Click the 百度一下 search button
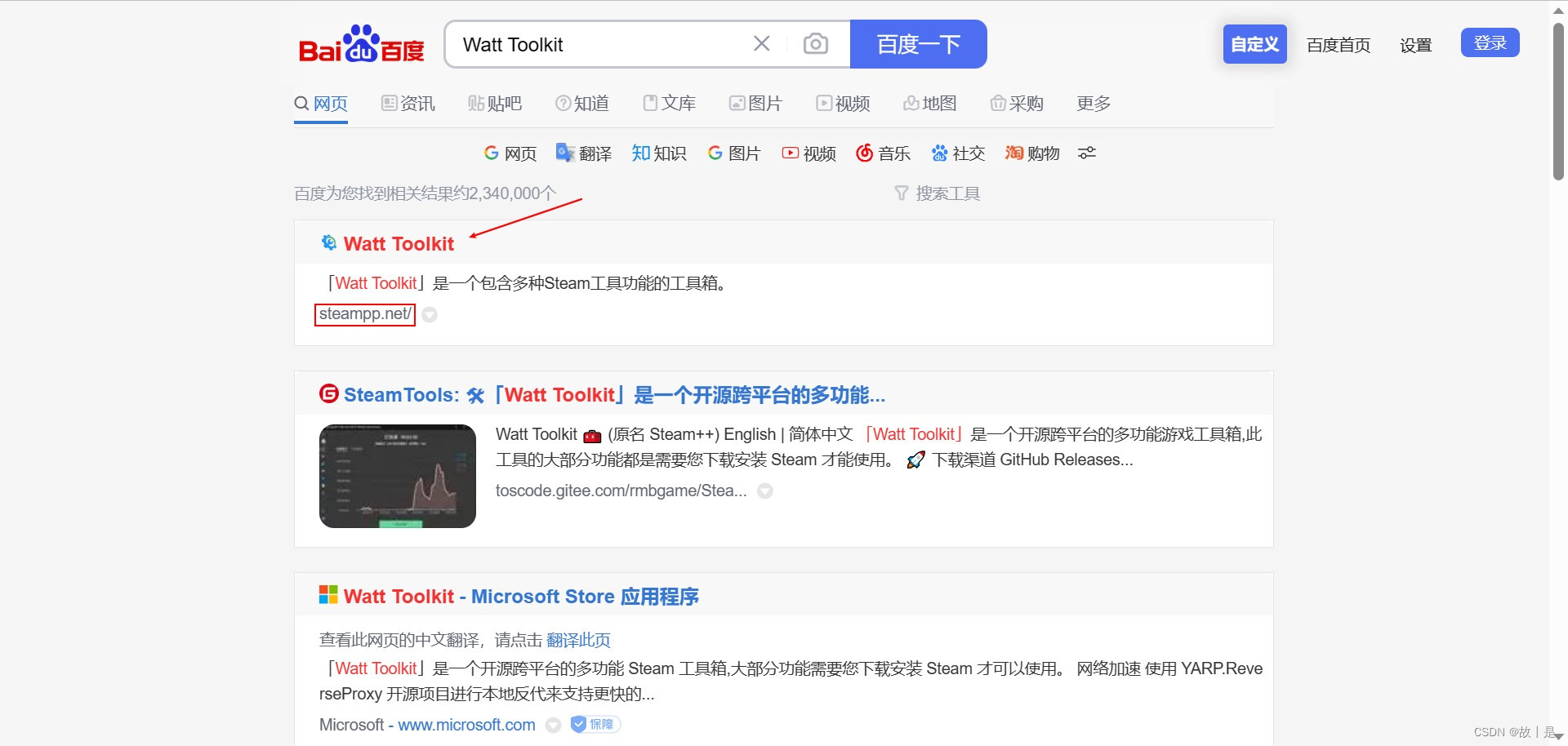The height and width of the screenshot is (746, 1568). (919, 44)
